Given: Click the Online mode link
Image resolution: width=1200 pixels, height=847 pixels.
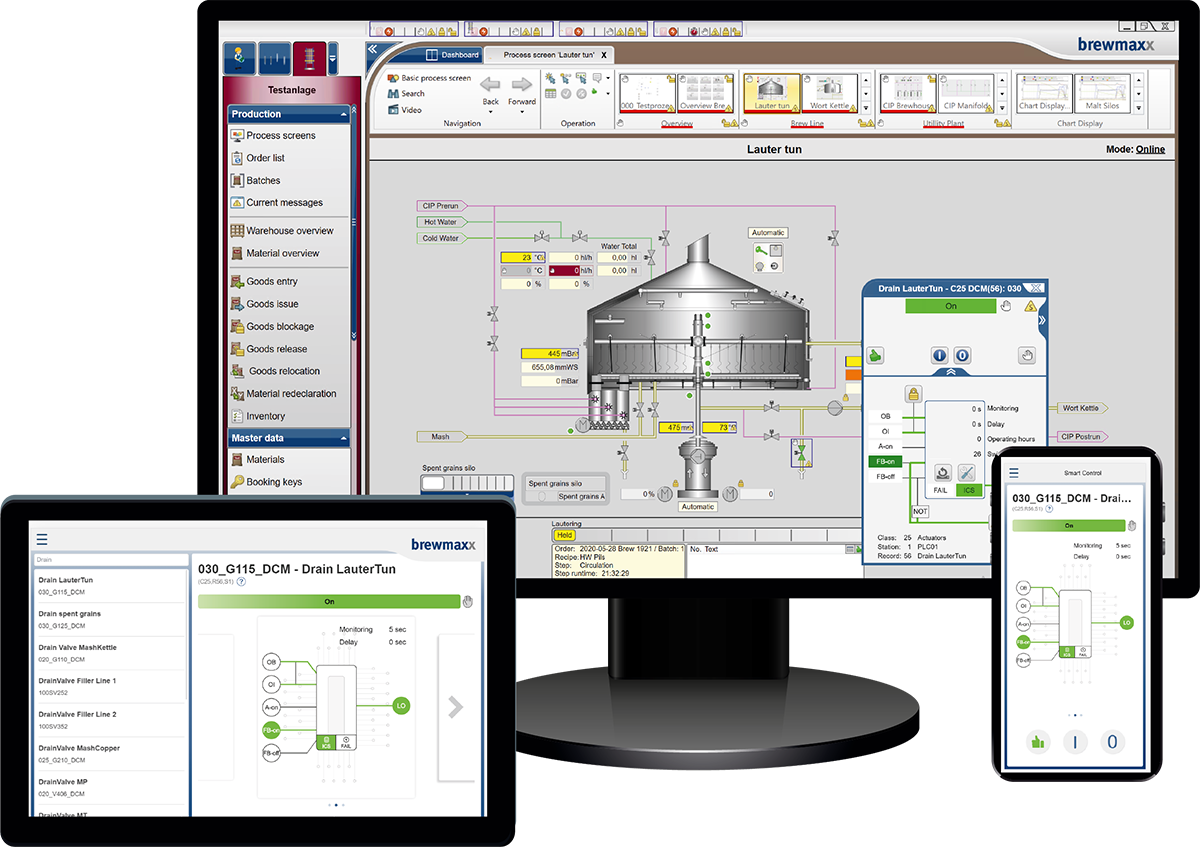Looking at the screenshot, I should click(1150, 149).
